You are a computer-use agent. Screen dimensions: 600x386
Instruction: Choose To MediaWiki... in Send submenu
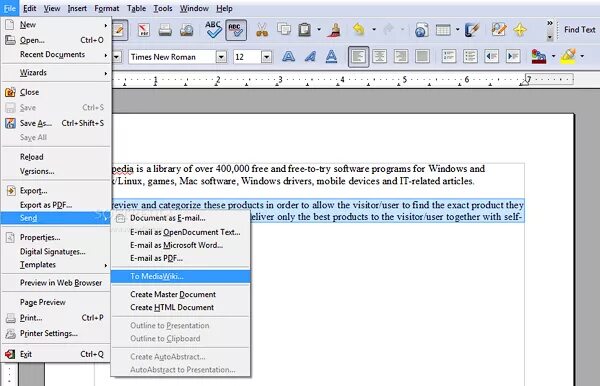pos(181,276)
